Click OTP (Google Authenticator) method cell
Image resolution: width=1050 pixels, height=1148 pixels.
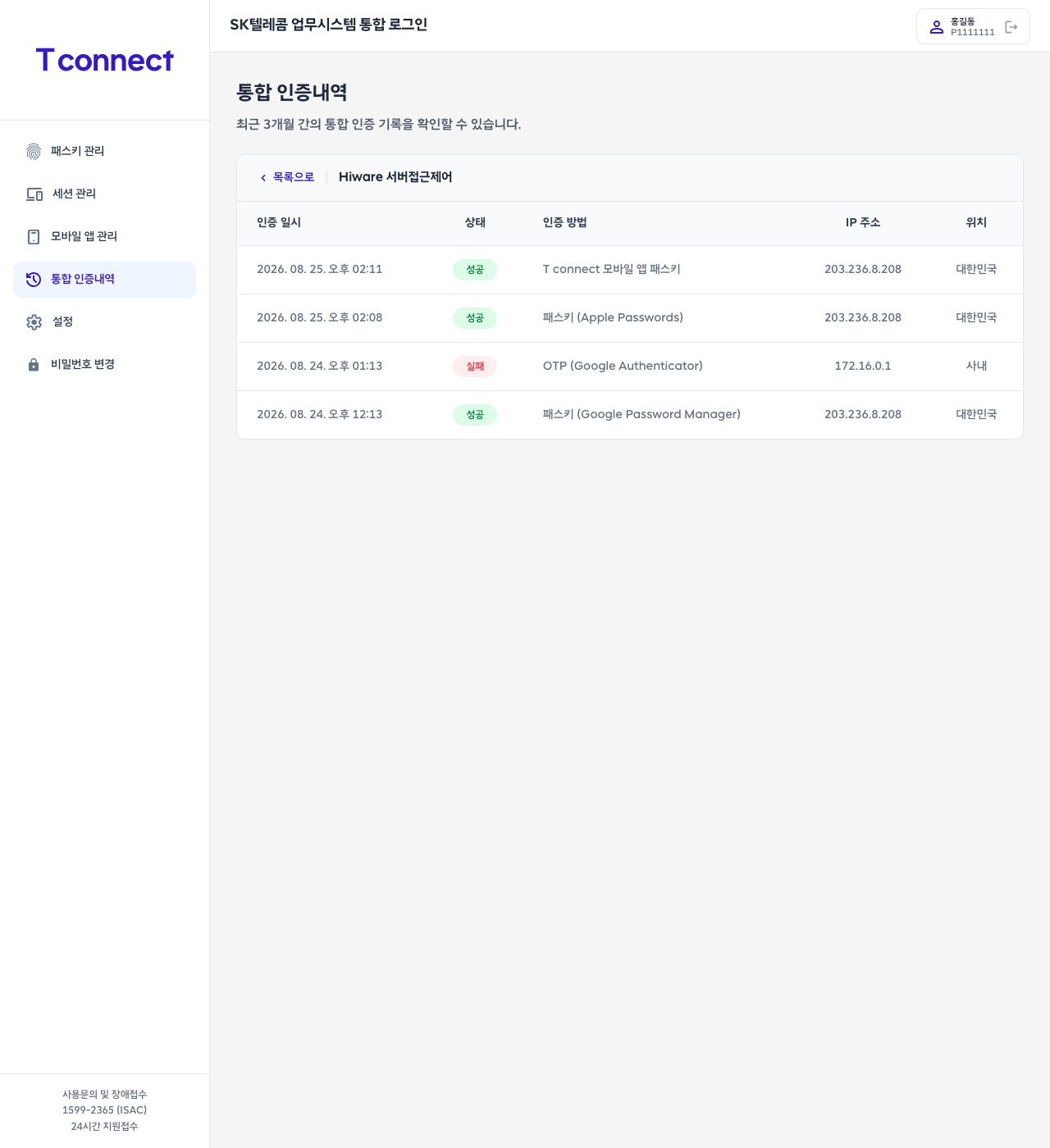point(623,367)
